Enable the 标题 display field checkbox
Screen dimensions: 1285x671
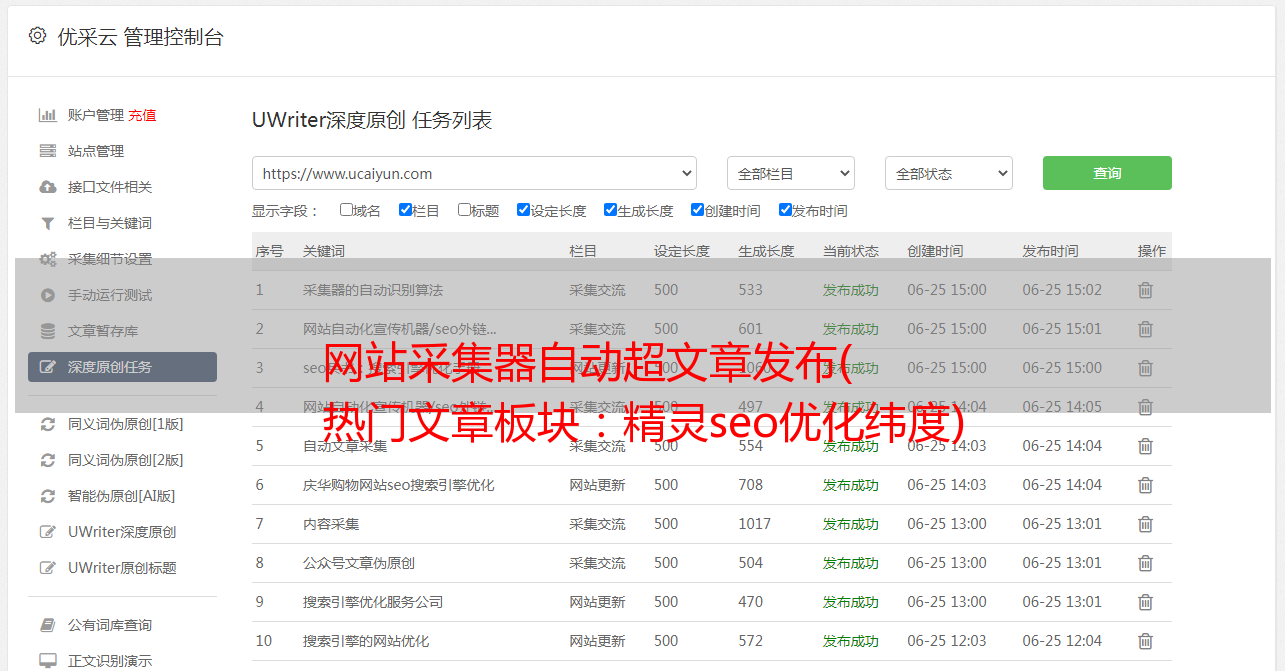[464, 210]
